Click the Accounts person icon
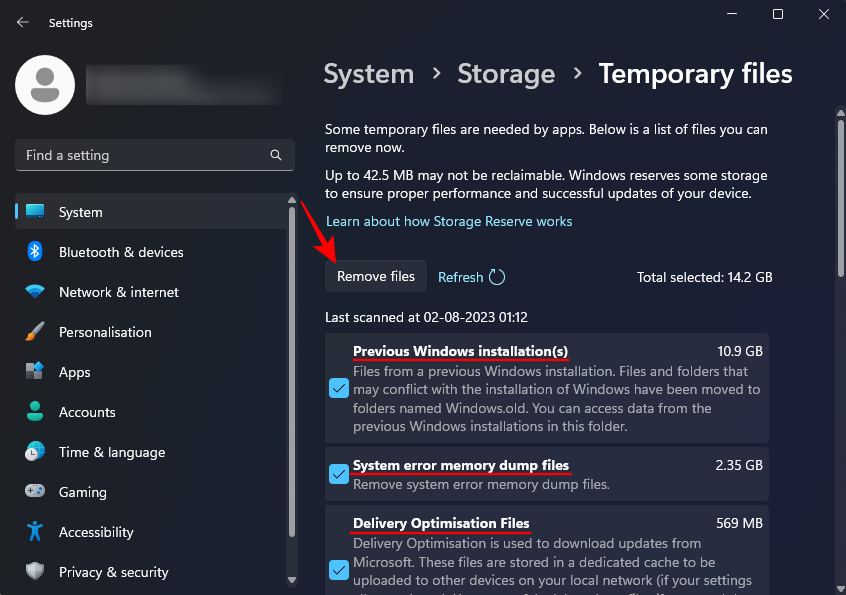Viewport: 846px width, 595px height. click(33, 412)
